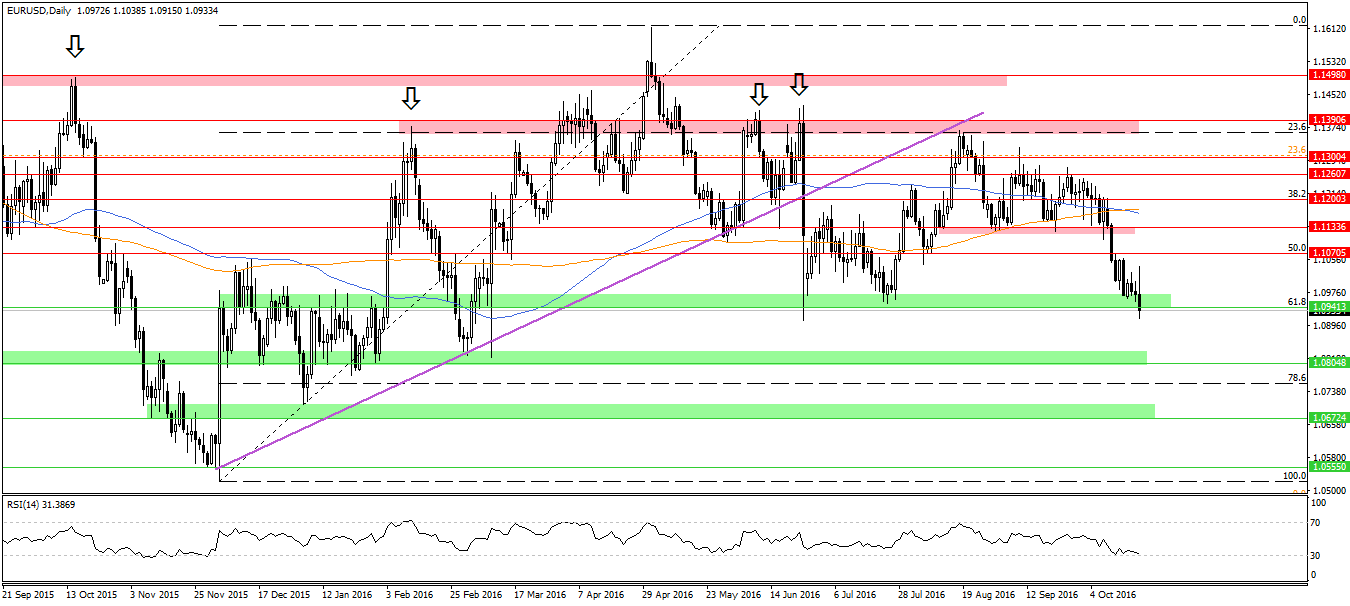Click the down arrow above the February 2016 peak

(411, 98)
